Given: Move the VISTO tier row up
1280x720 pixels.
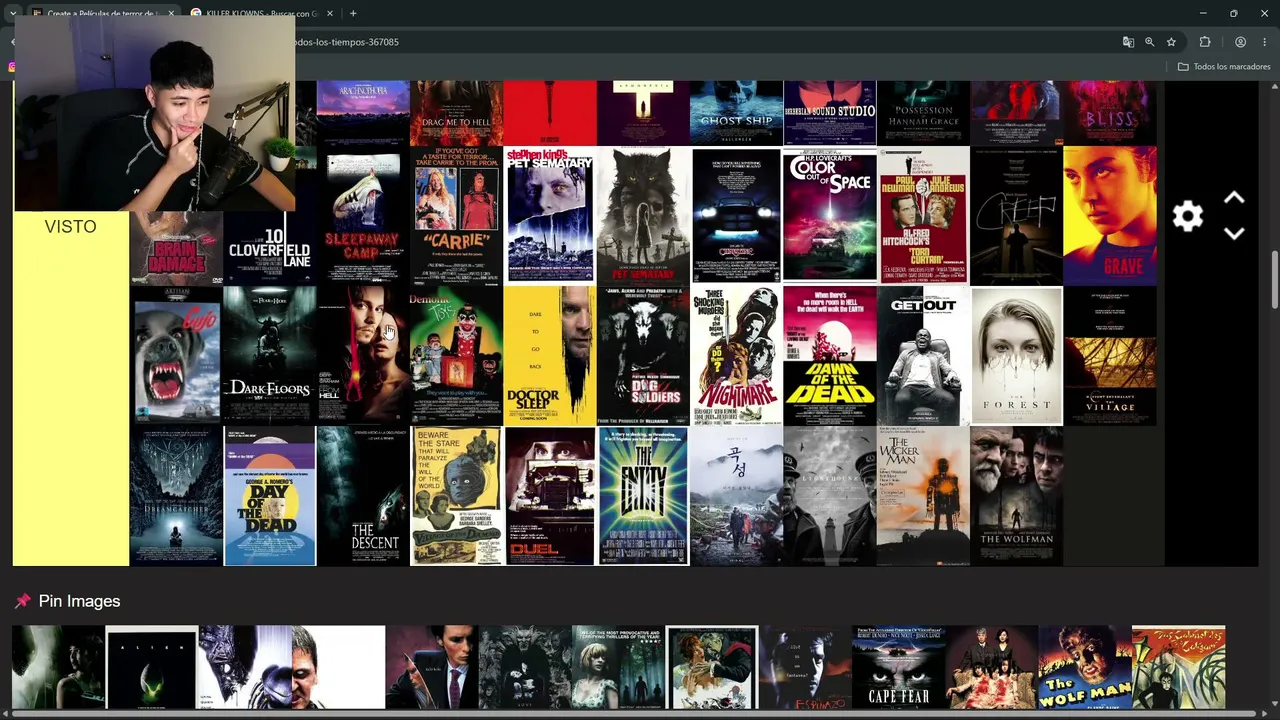Looking at the screenshot, I should tap(1234, 198).
